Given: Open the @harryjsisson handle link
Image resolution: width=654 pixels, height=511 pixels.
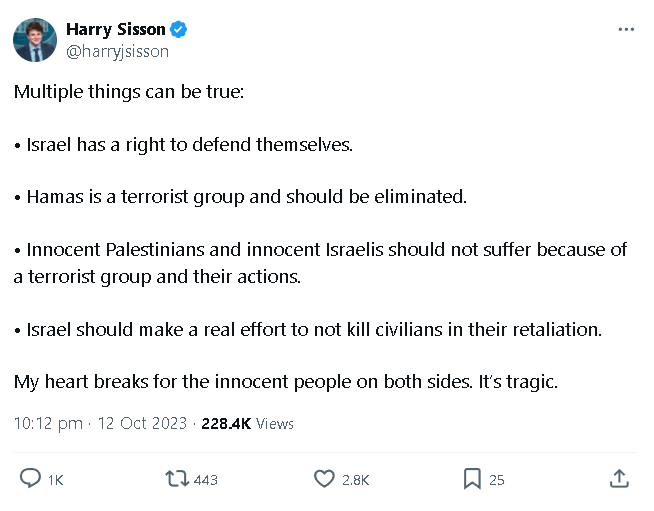Looking at the screenshot, I should click(x=118, y=51).
